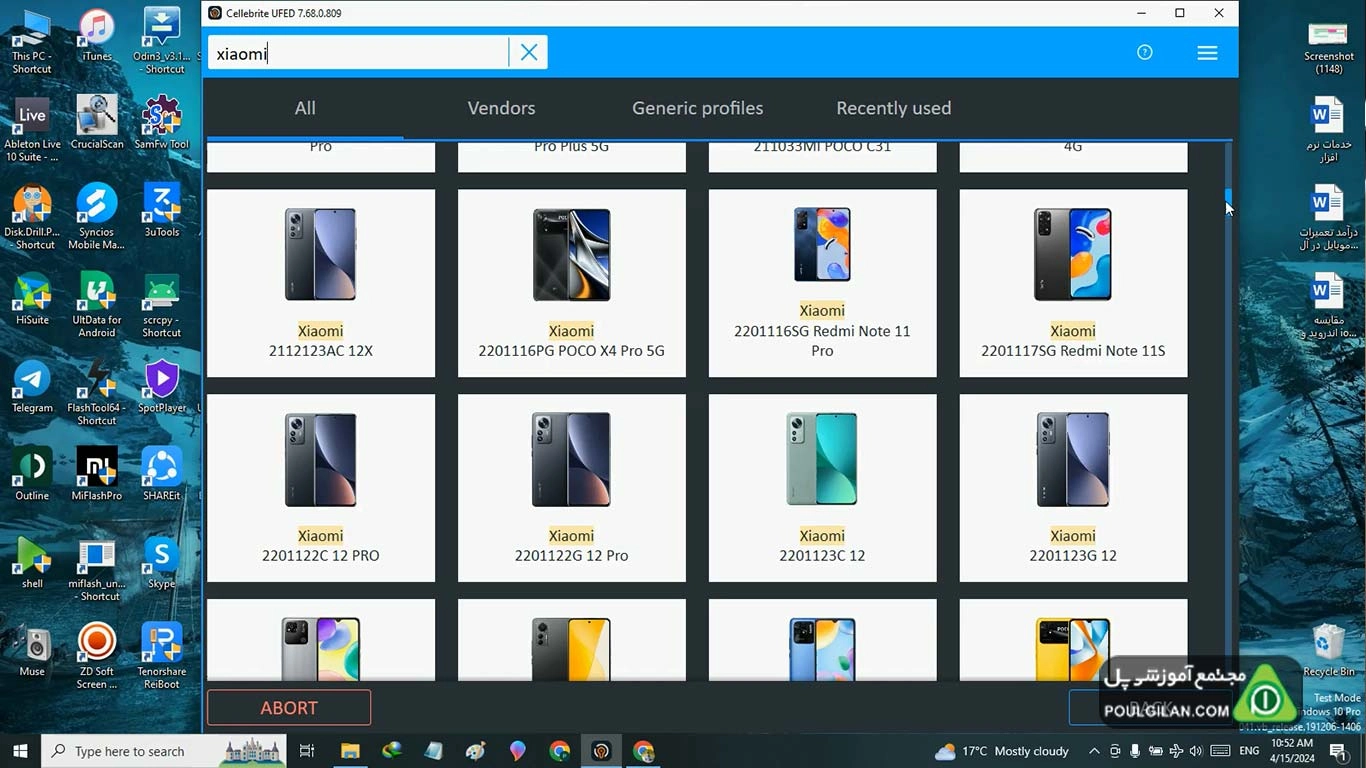
Task: Open the FlashTool64 shortcut icon
Action: (97, 394)
